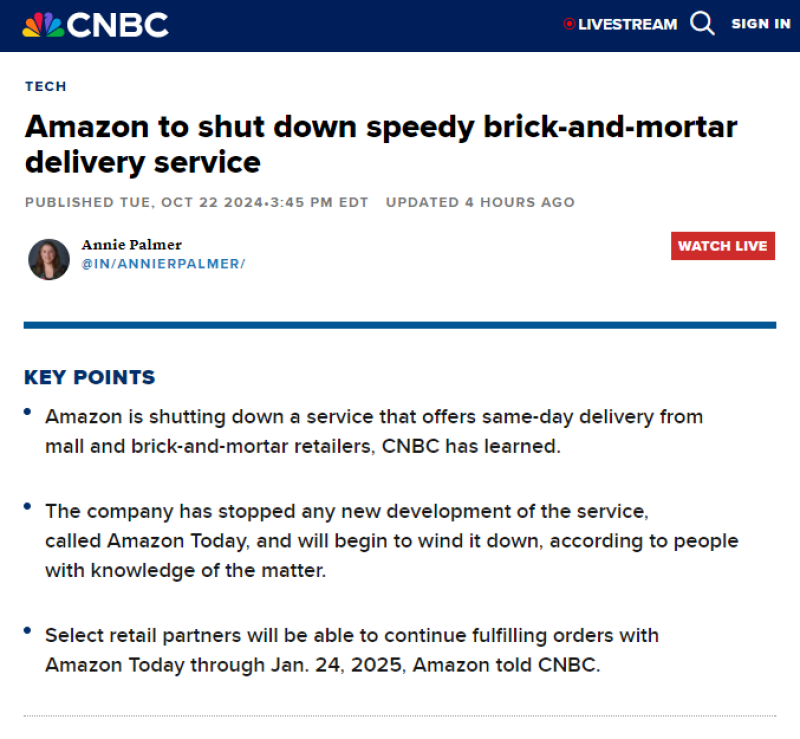Click the dotted separator below key points
800x739 pixels.
tap(400, 716)
